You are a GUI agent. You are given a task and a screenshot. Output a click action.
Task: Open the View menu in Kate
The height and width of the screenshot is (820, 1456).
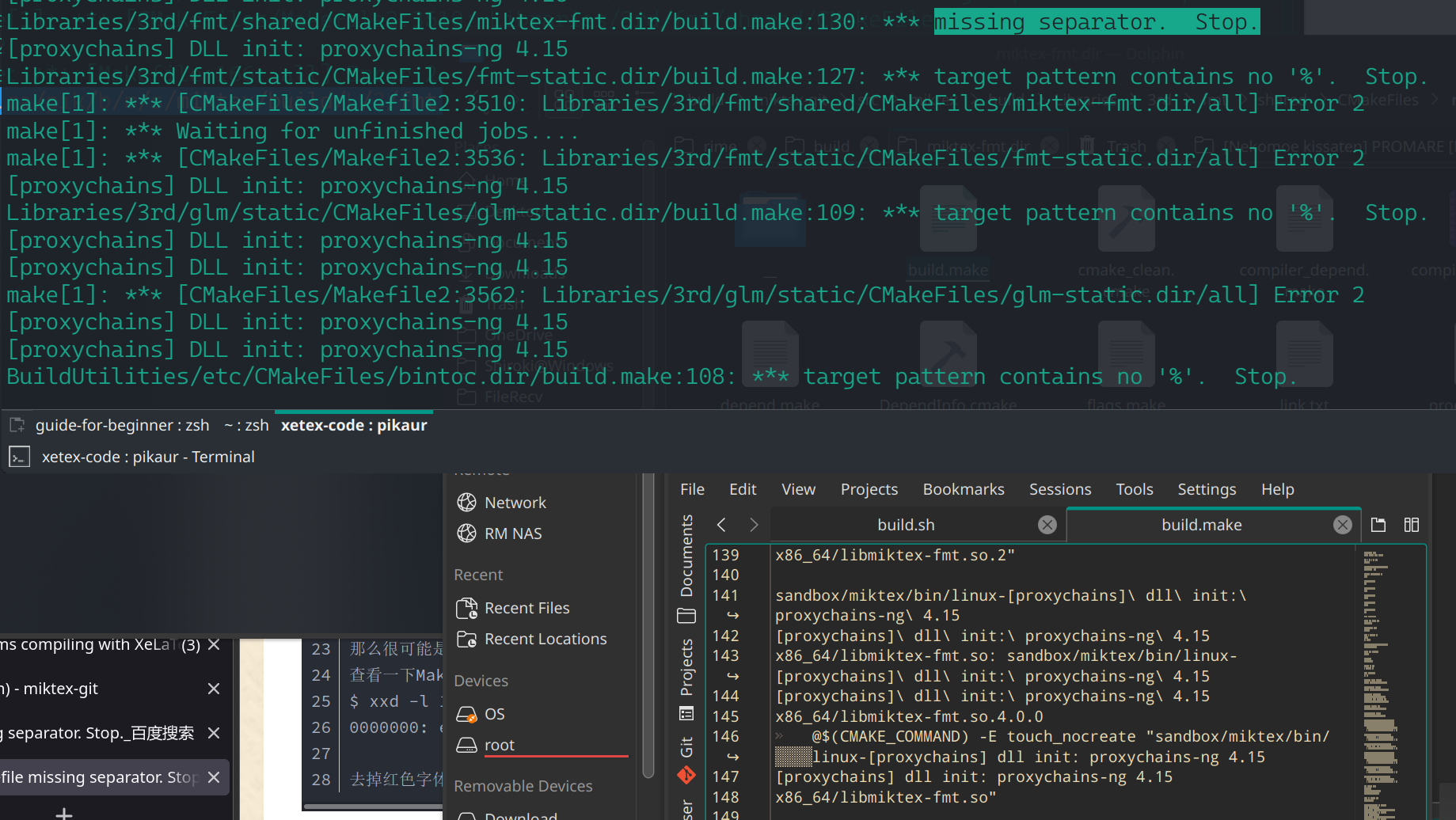pos(798,489)
